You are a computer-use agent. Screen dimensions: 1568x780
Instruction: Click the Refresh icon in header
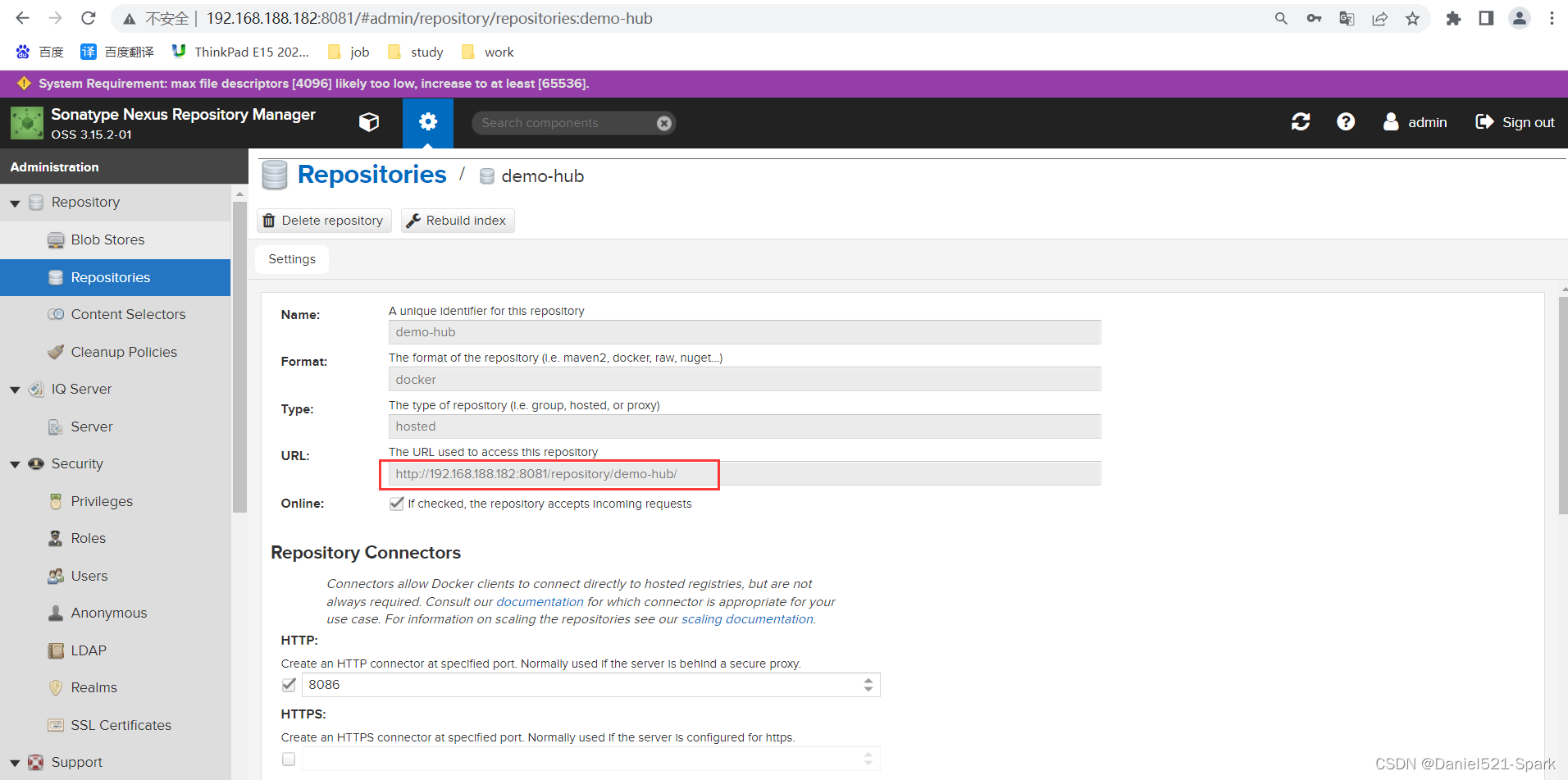click(x=1300, y=122)
